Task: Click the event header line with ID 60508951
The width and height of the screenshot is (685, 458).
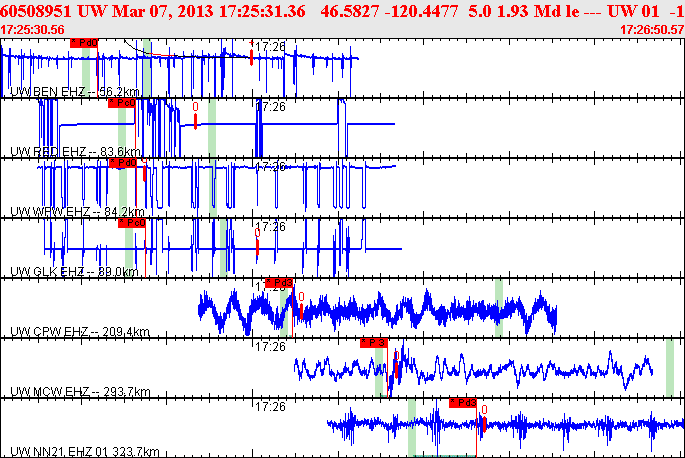Action: (342, 11)
